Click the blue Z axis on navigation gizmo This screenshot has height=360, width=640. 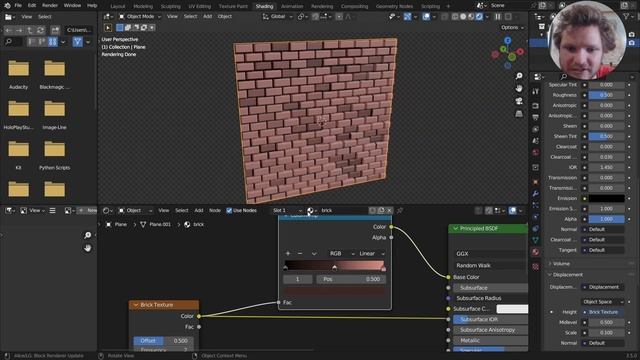[507, 40]
